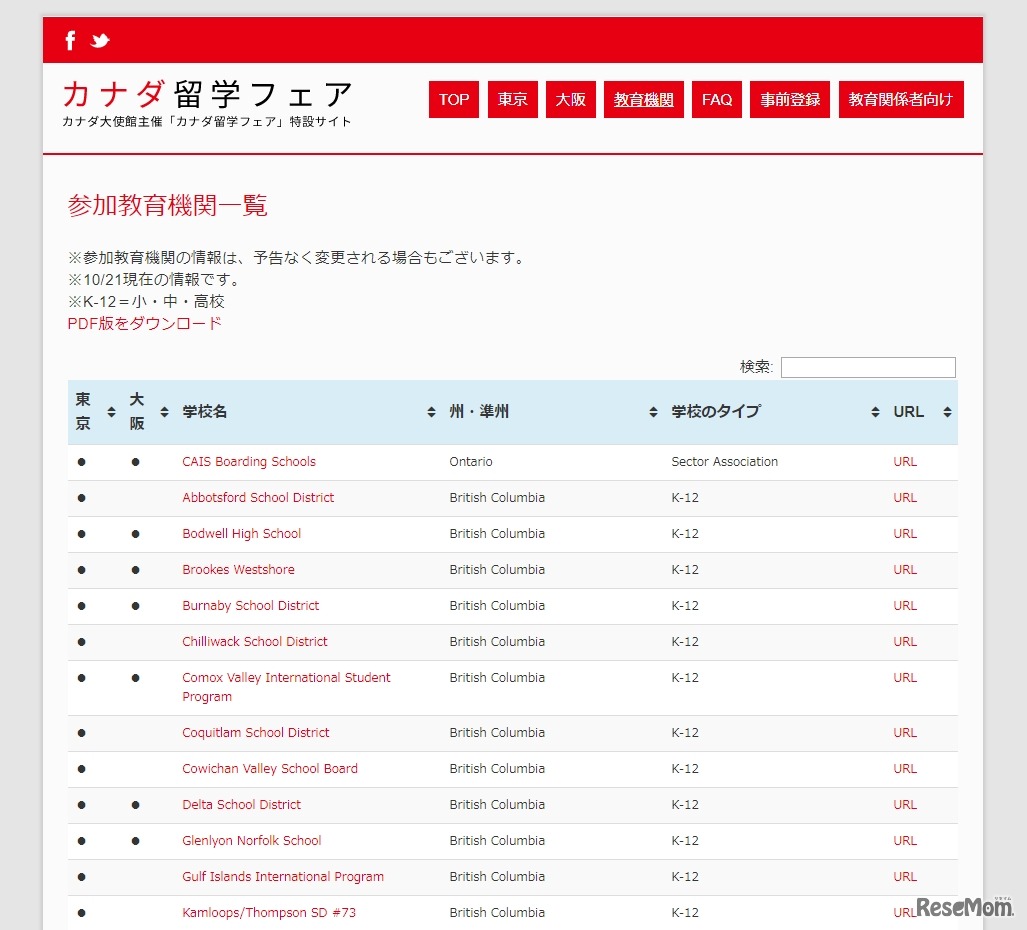This screenshot has height=930, width=1027.
Task: Open the TOP navigation item
Action: [453, 99]
